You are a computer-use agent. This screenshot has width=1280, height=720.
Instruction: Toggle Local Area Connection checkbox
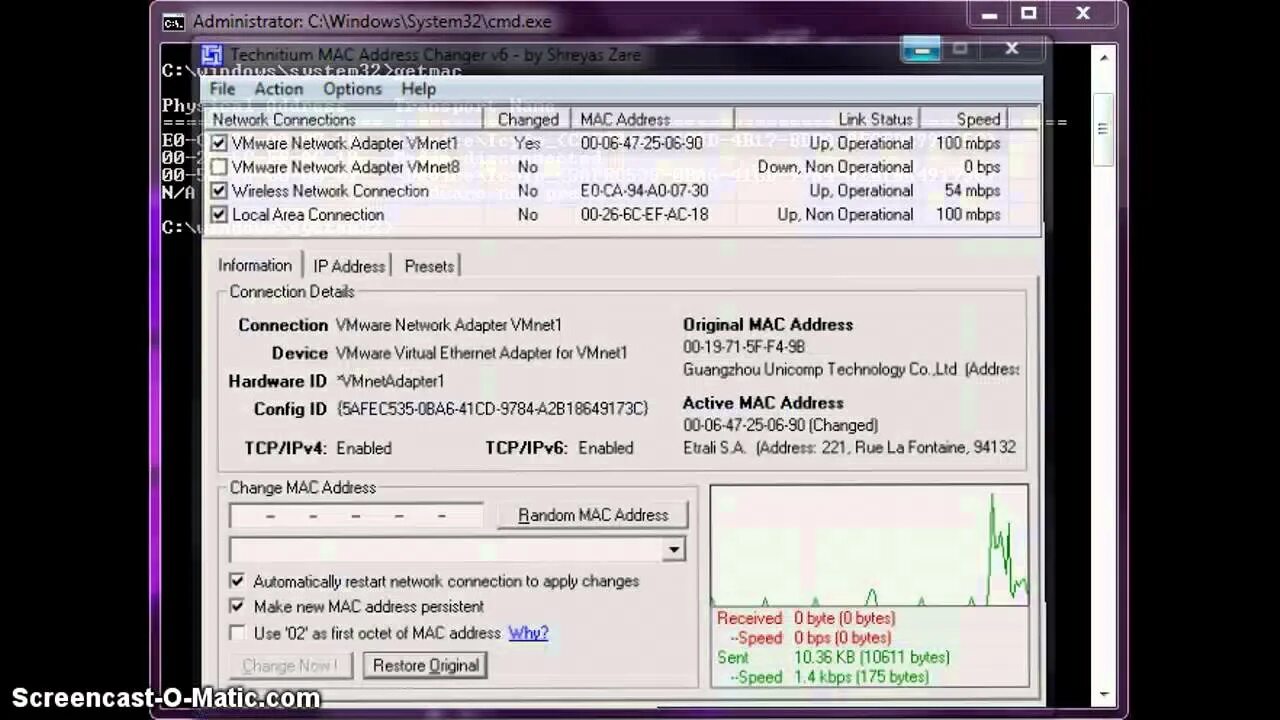(x=219, y=215)
